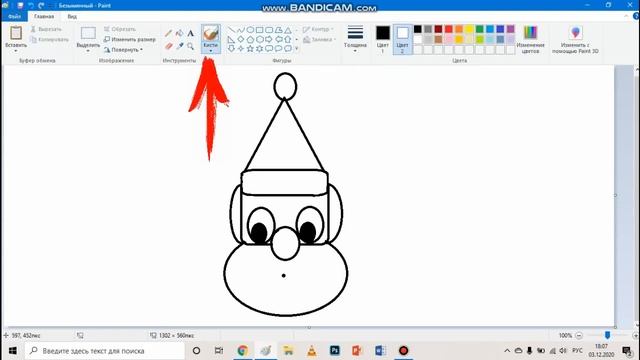The height and width of the screenshot is (360, 640).
Task: Open Word from the taskbar
Action: (380, 351)
